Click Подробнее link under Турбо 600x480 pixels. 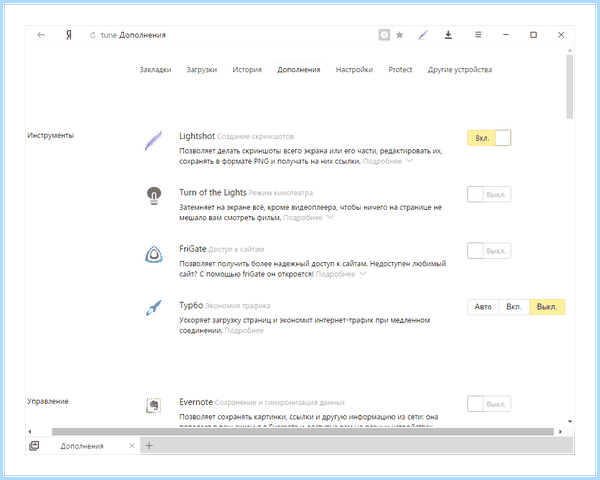pos(244,330)
